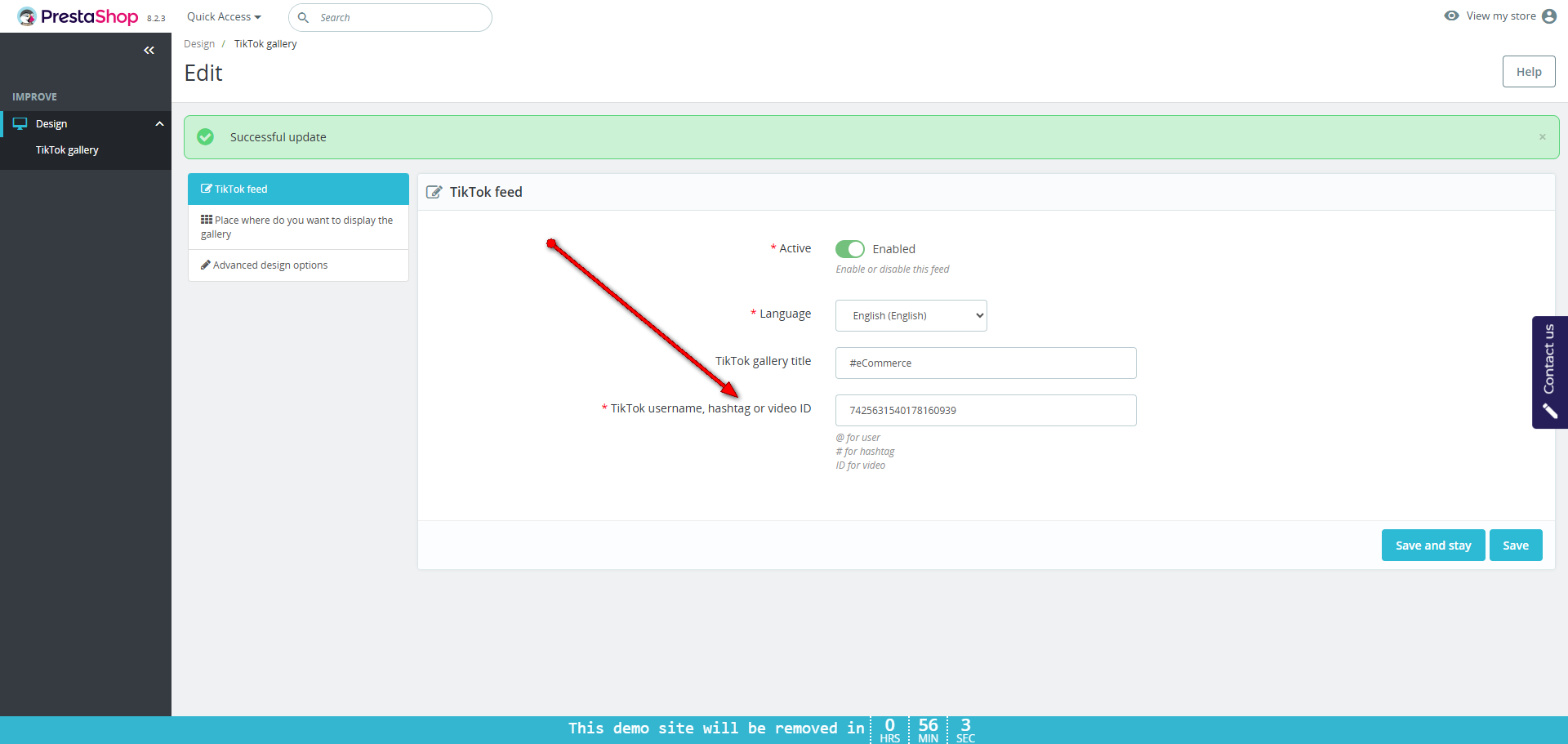Click the 8.2.3 version number
This screenshot has width=1568, height=744.
tap(156, 18)
